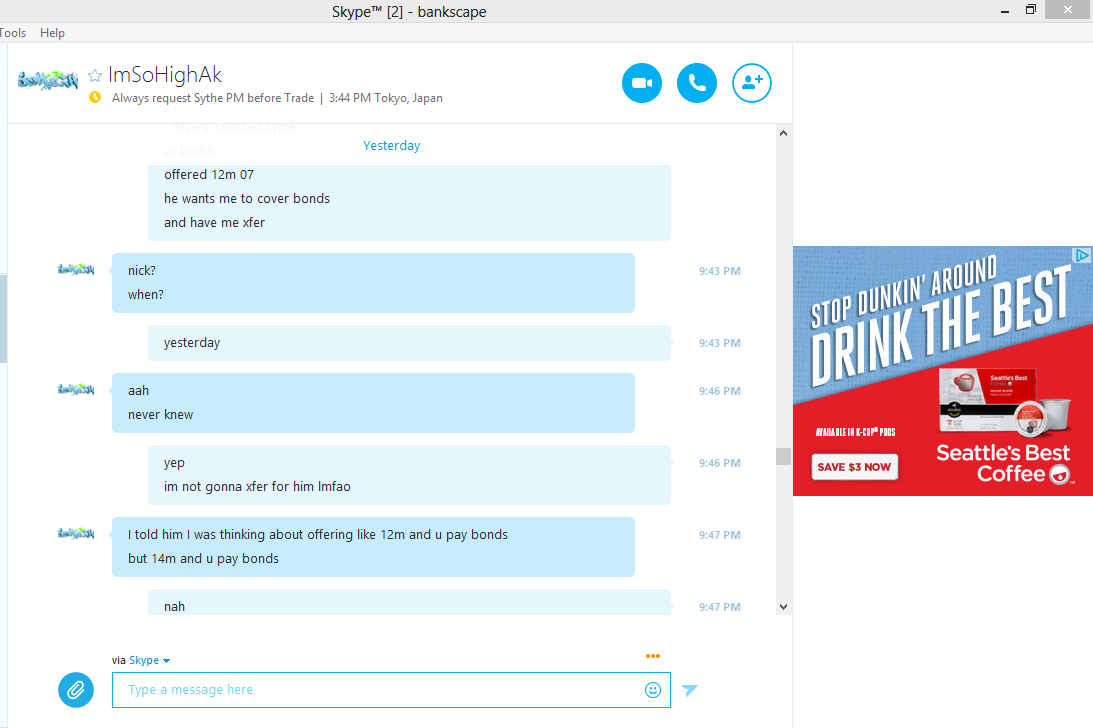
Task: Toggle the favorite star beside ImSoHighAk
Action: (x=95, y=75)
